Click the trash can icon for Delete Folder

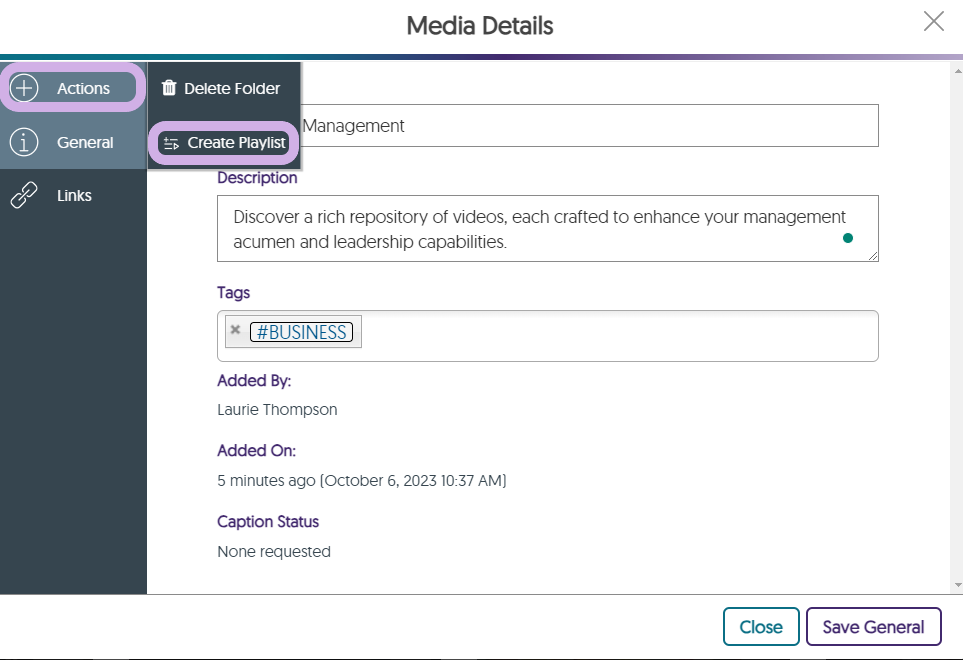169,88
